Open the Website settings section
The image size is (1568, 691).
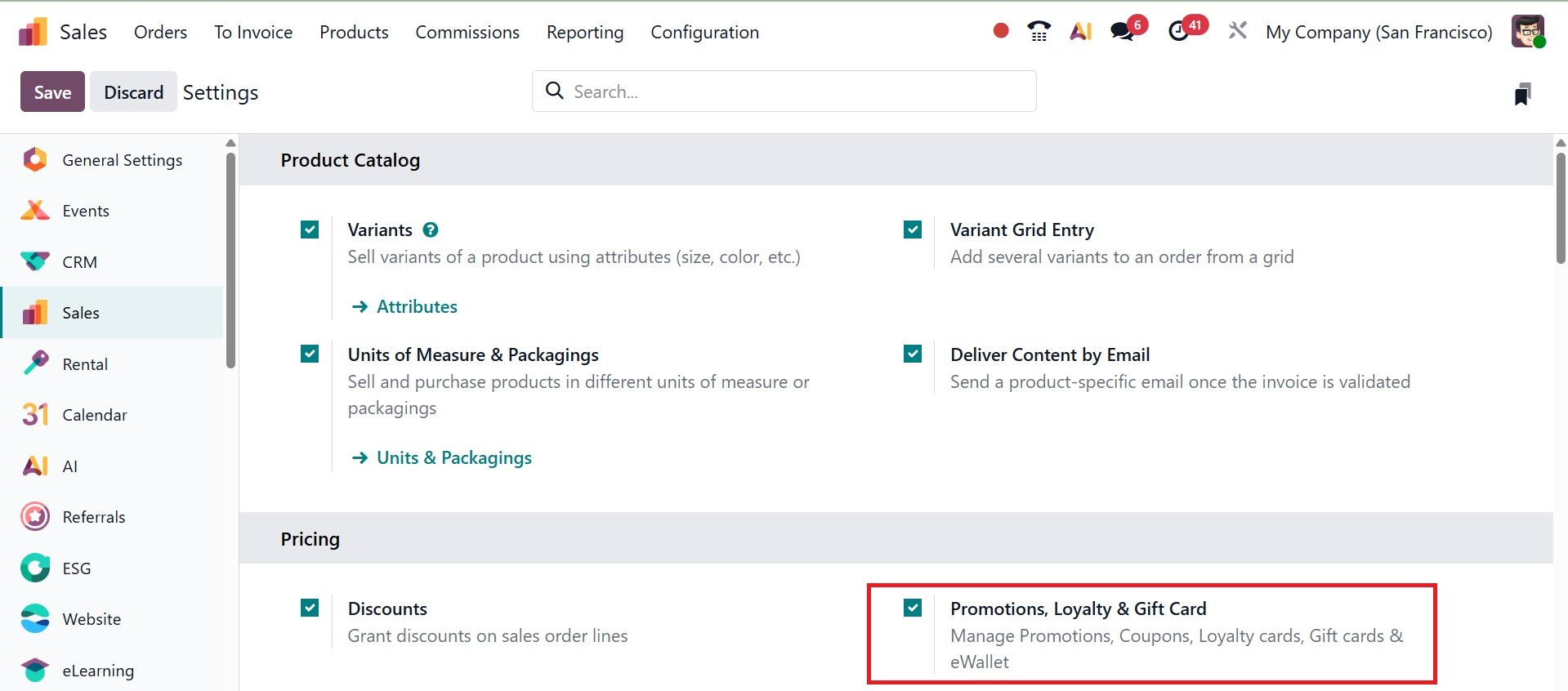pos(91,619)
